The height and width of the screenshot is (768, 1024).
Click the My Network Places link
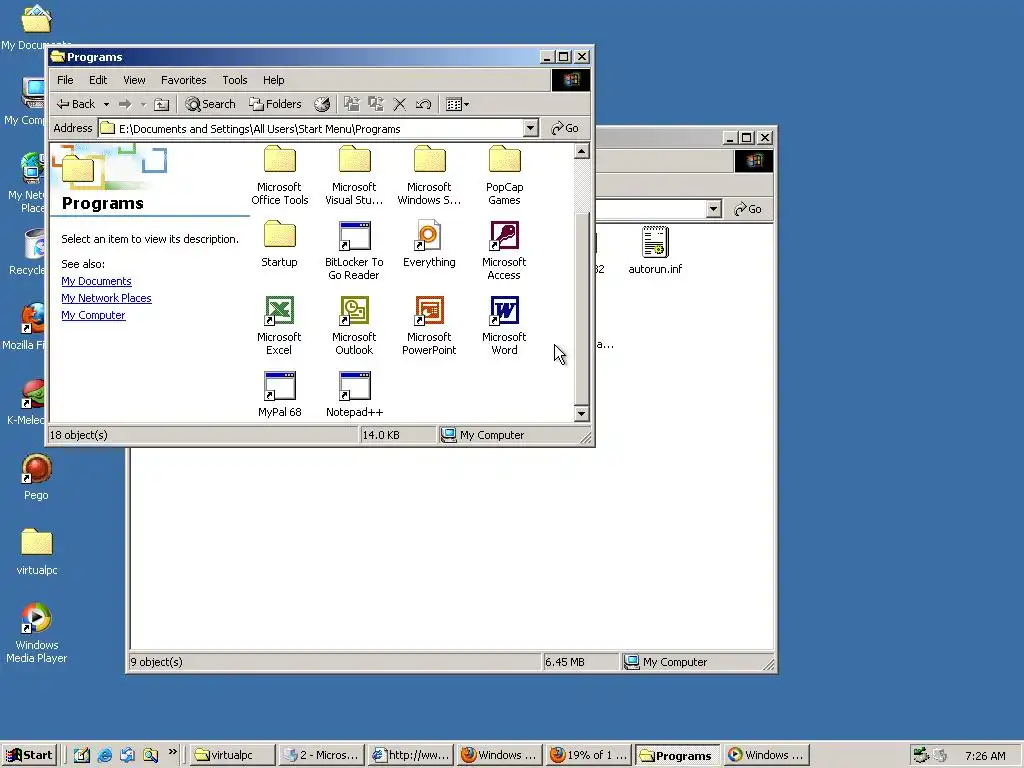click(x=106, y=298)
